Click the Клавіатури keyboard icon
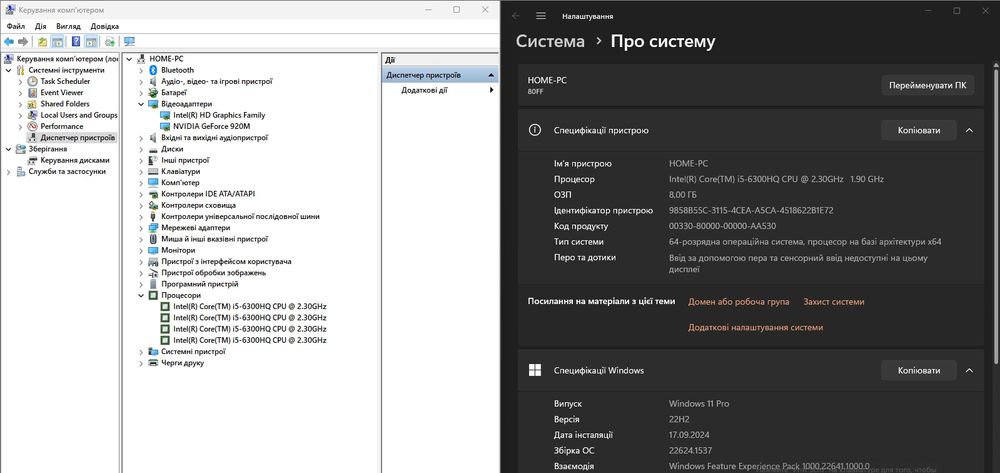 pos(153,171)
